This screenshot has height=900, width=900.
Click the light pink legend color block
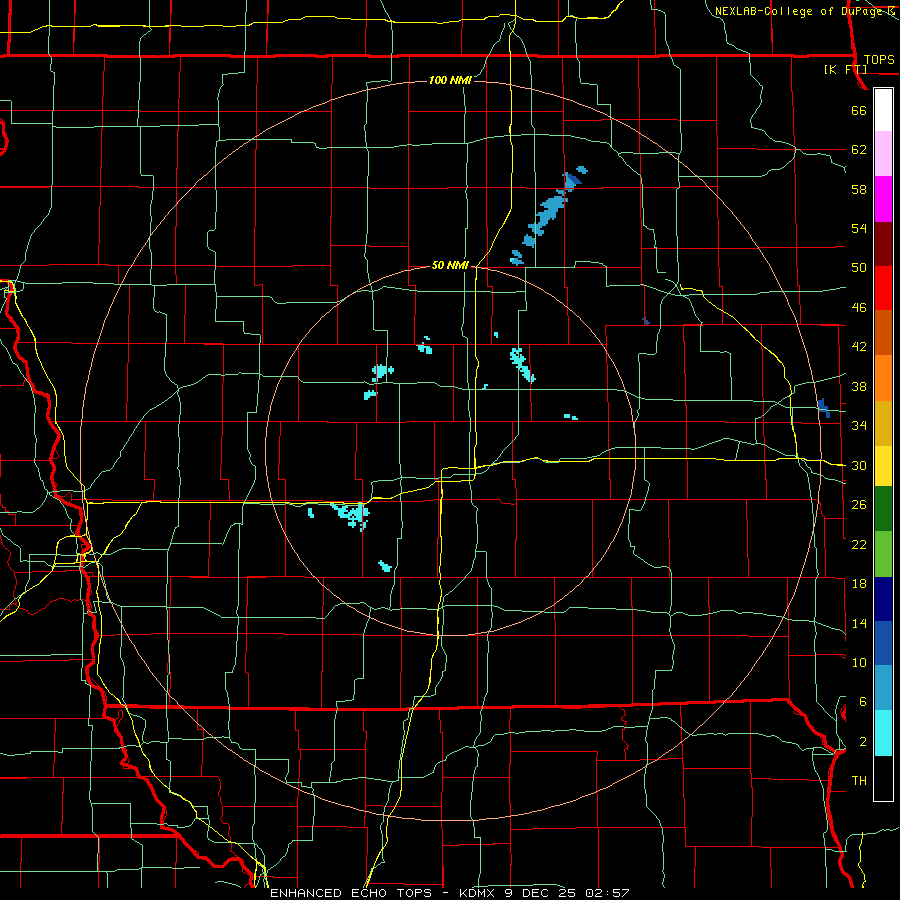click(883, 153)
